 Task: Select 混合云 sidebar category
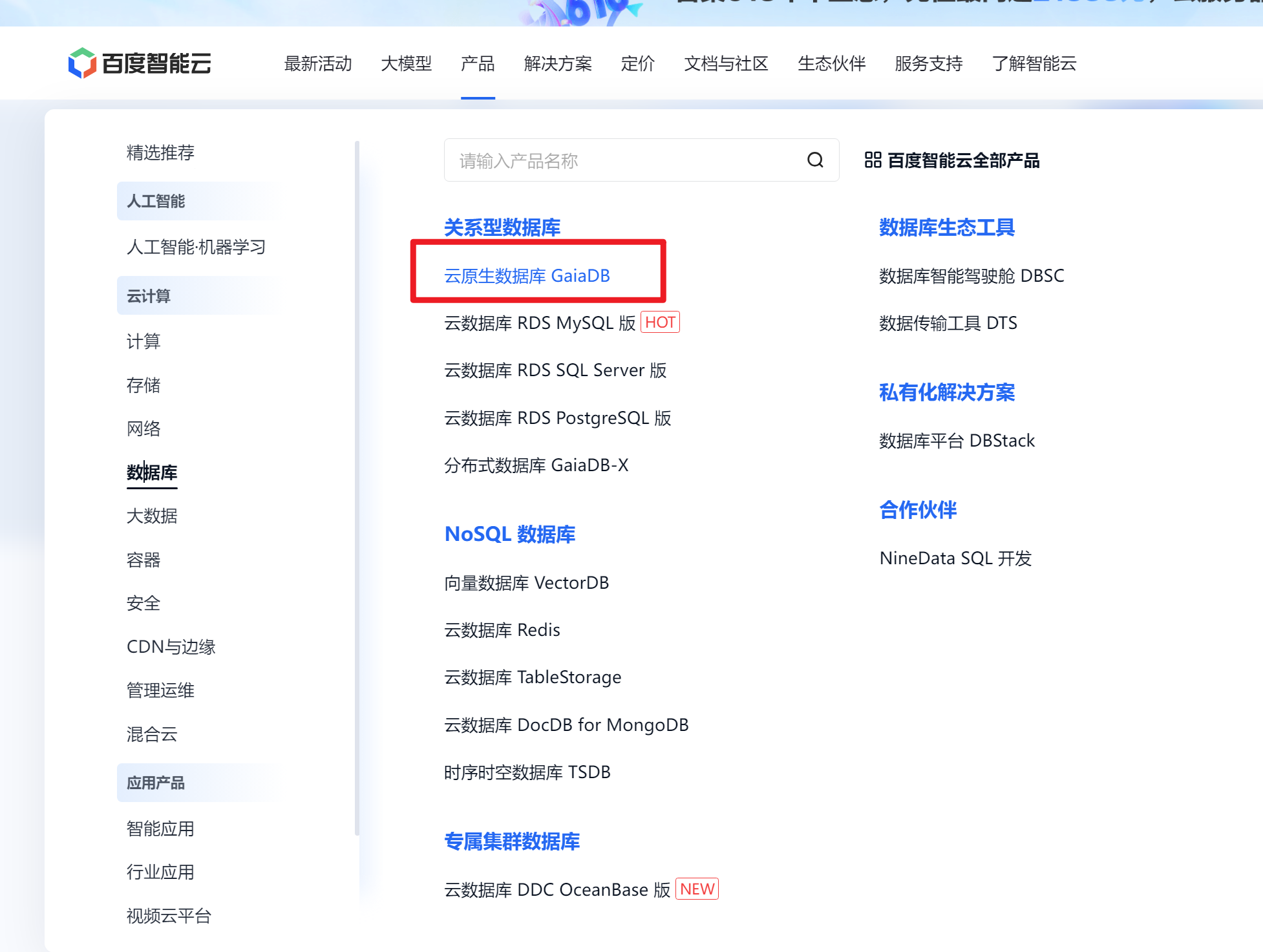coord(152,734)
